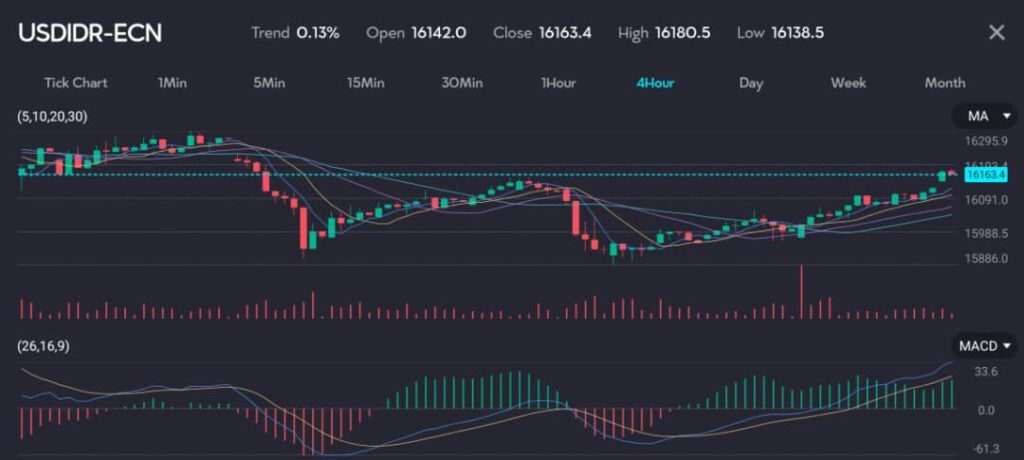
Task: Select the active 4Hour tab
Action: (x=655, y=83)
